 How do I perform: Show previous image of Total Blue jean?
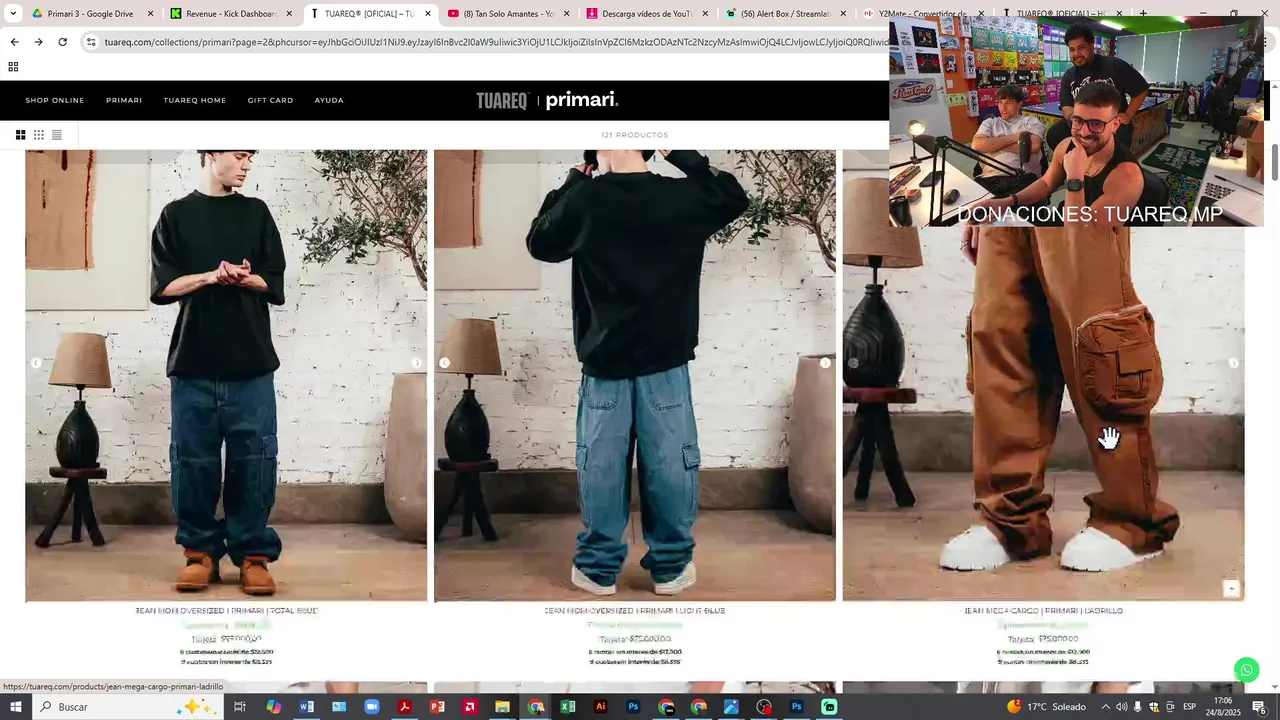click(x=36, y=363)
